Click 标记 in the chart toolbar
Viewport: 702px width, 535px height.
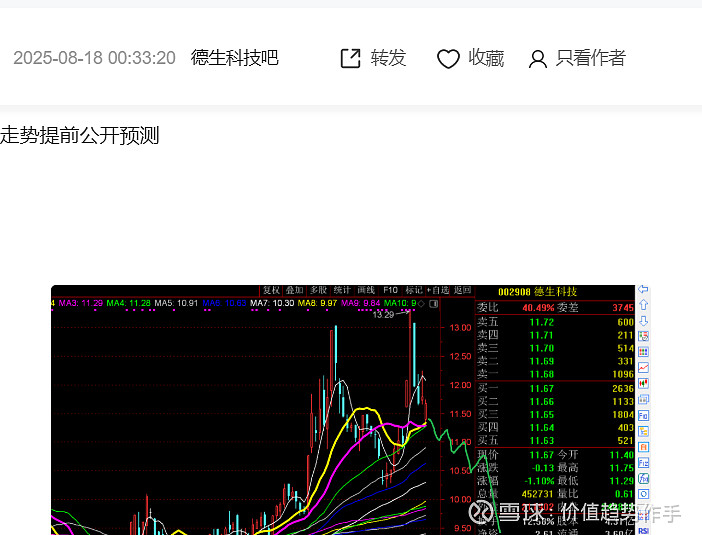[414, 290]
